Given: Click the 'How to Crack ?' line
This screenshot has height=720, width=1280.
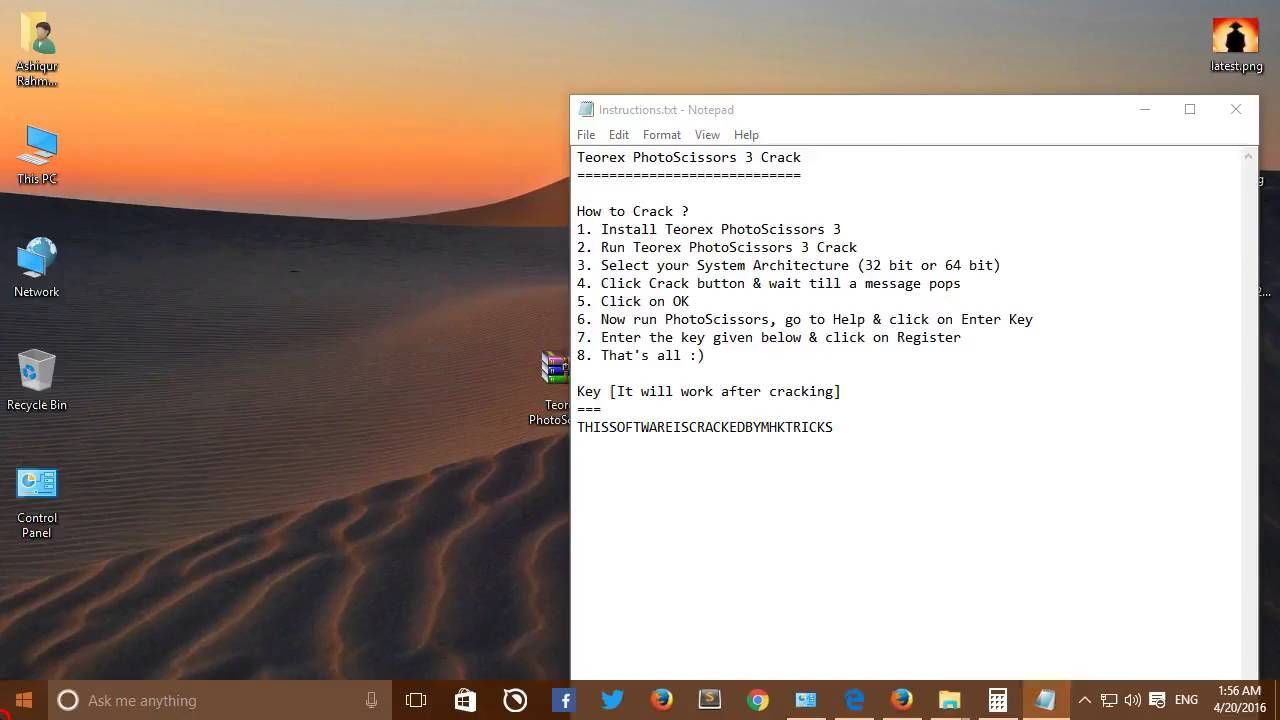Looking at the screenshot, I should (633, 211).
